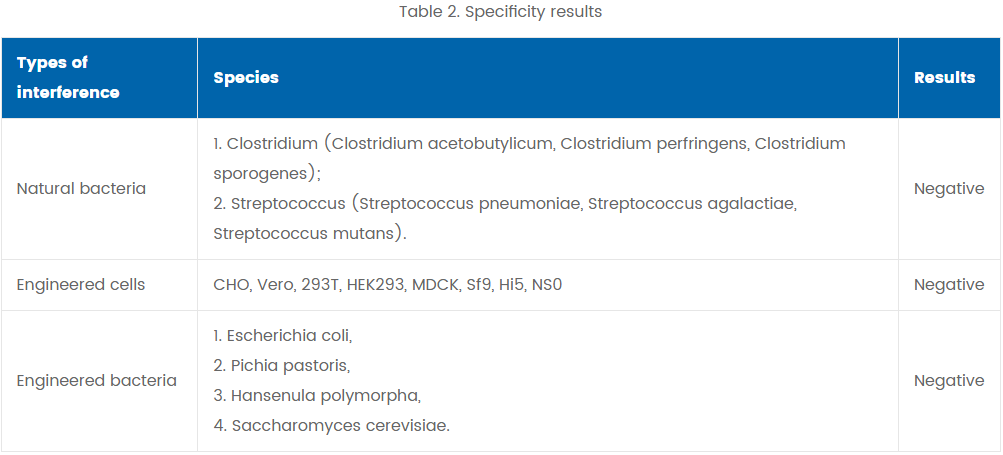
Task: Click the Negative result for Natural bacteria
Action: (948, 188)
